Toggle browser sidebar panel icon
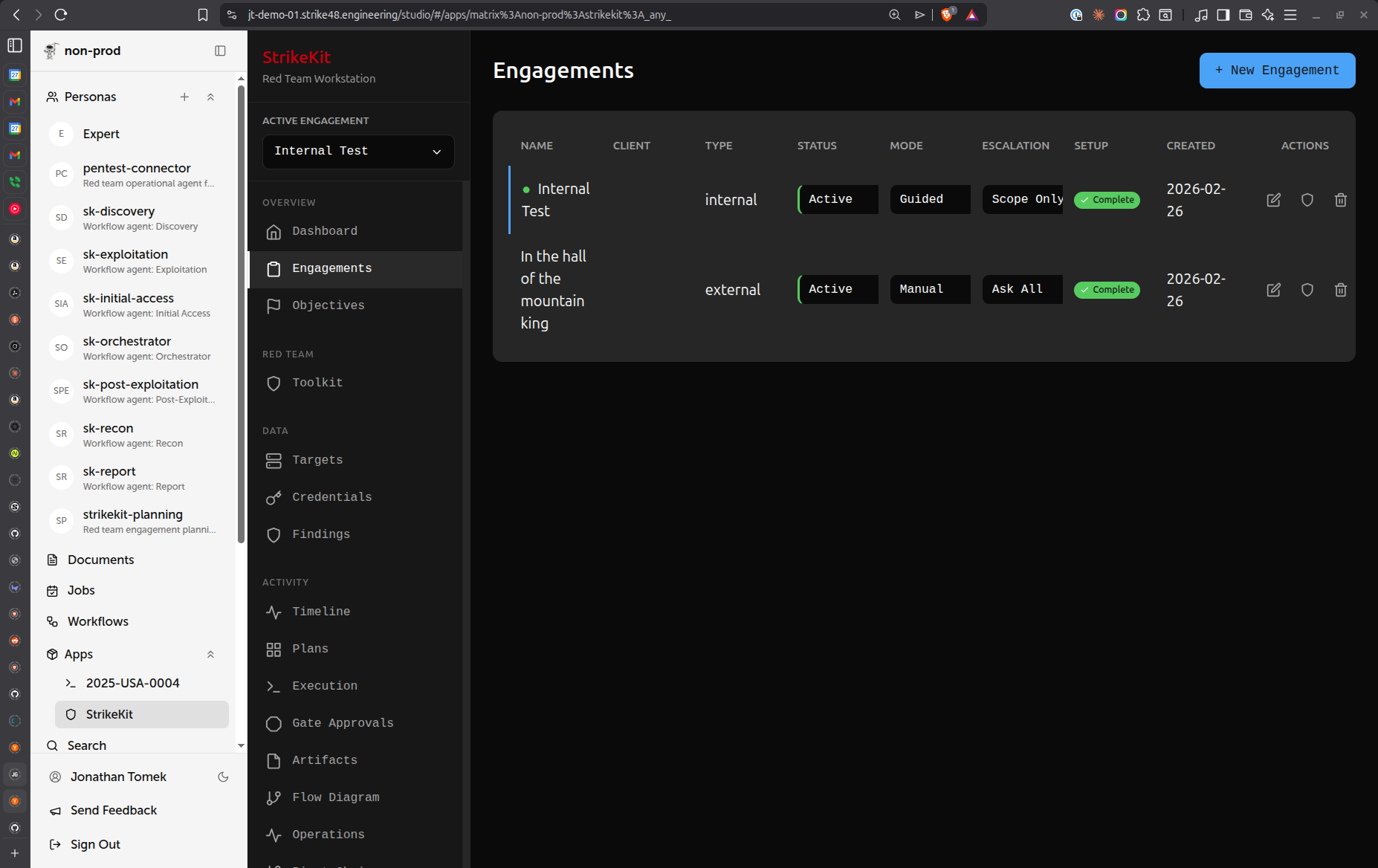 [1223, 15]
